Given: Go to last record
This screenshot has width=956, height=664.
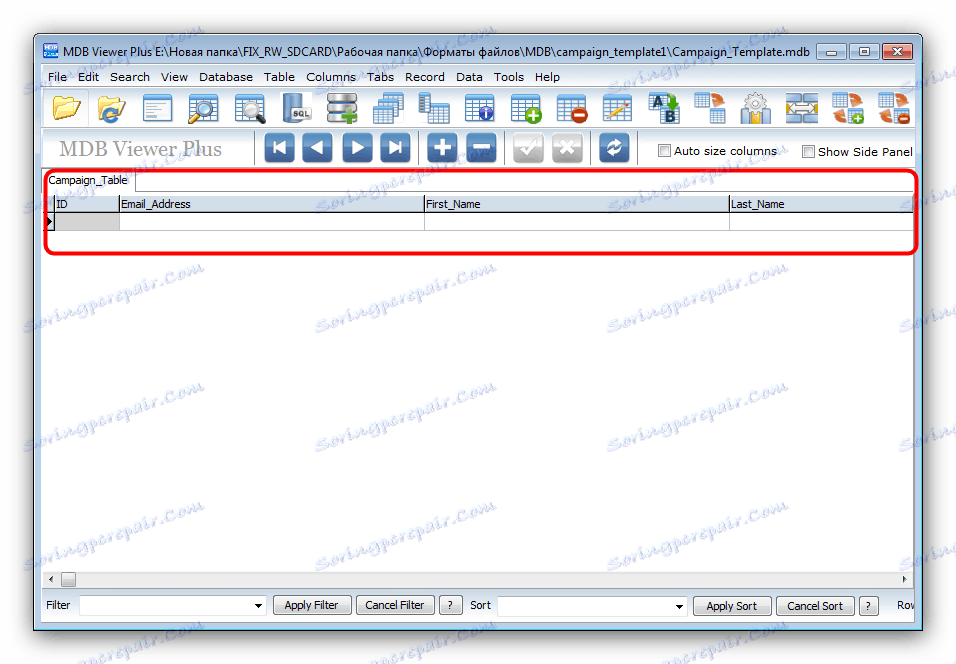Looking at the screenshot, I should [x=396, y=148].
